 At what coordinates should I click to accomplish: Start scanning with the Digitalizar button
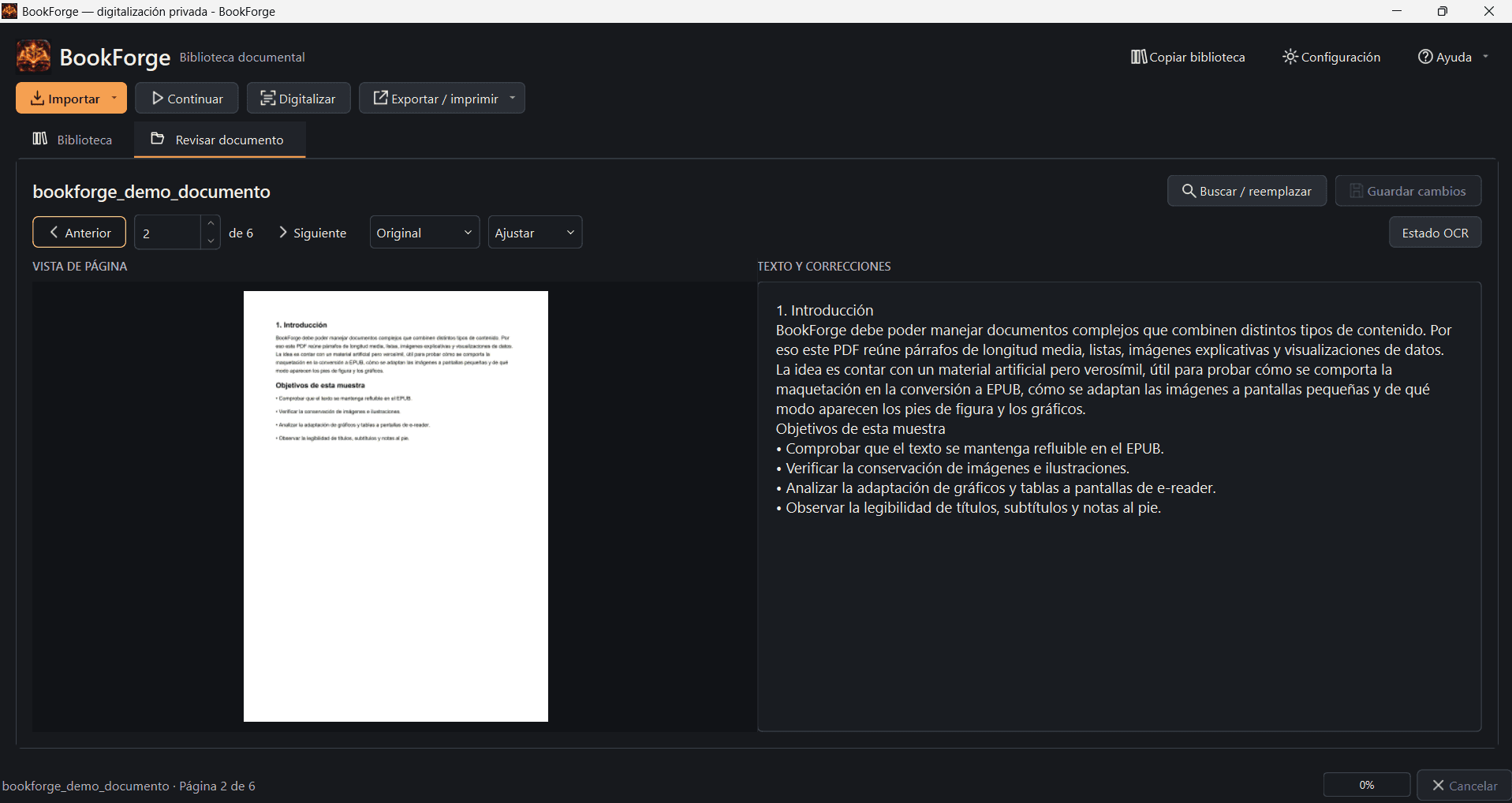pos(298,99)
